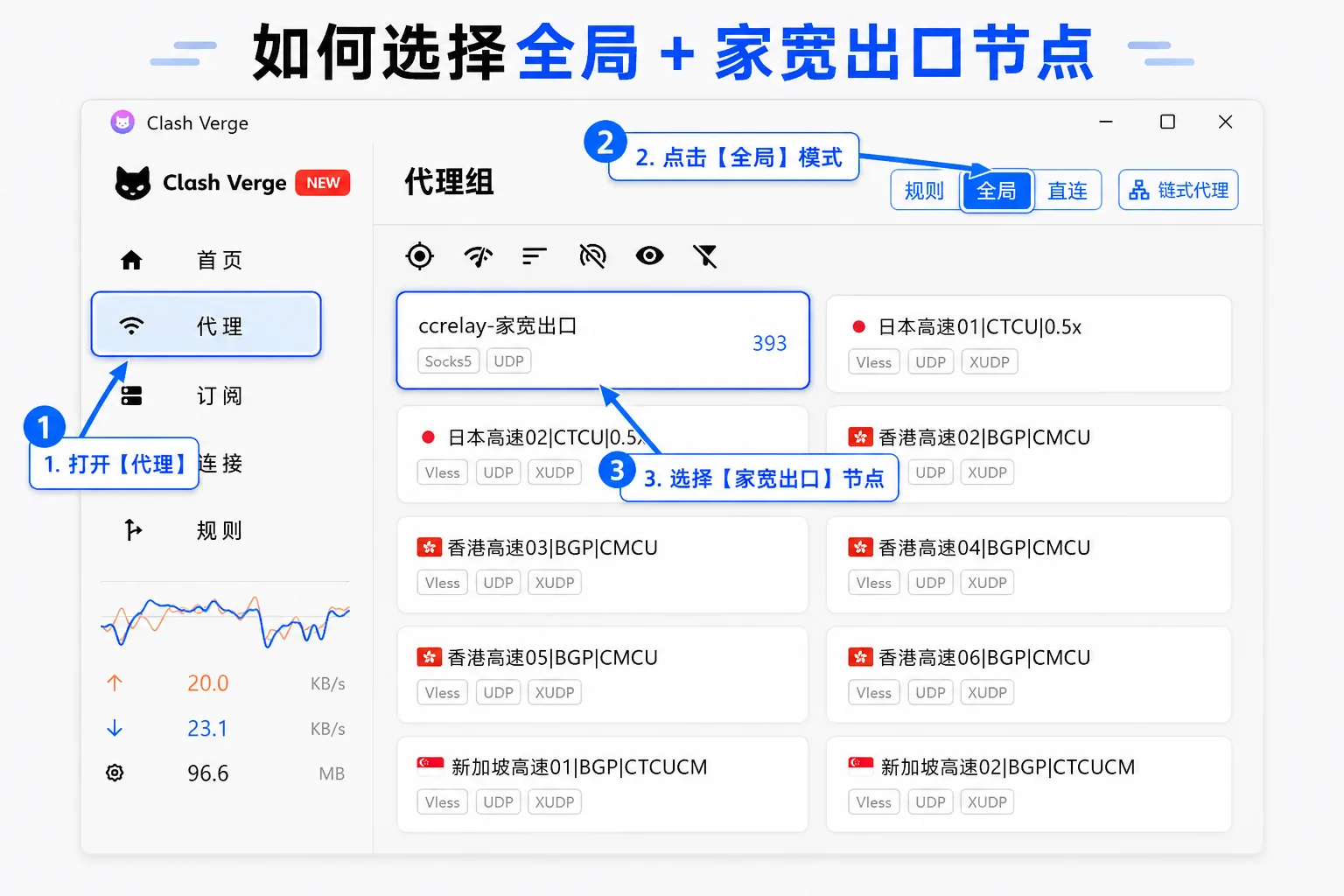
Task: Click red dot on 日本高速02 node
Action: coord(428,437)
